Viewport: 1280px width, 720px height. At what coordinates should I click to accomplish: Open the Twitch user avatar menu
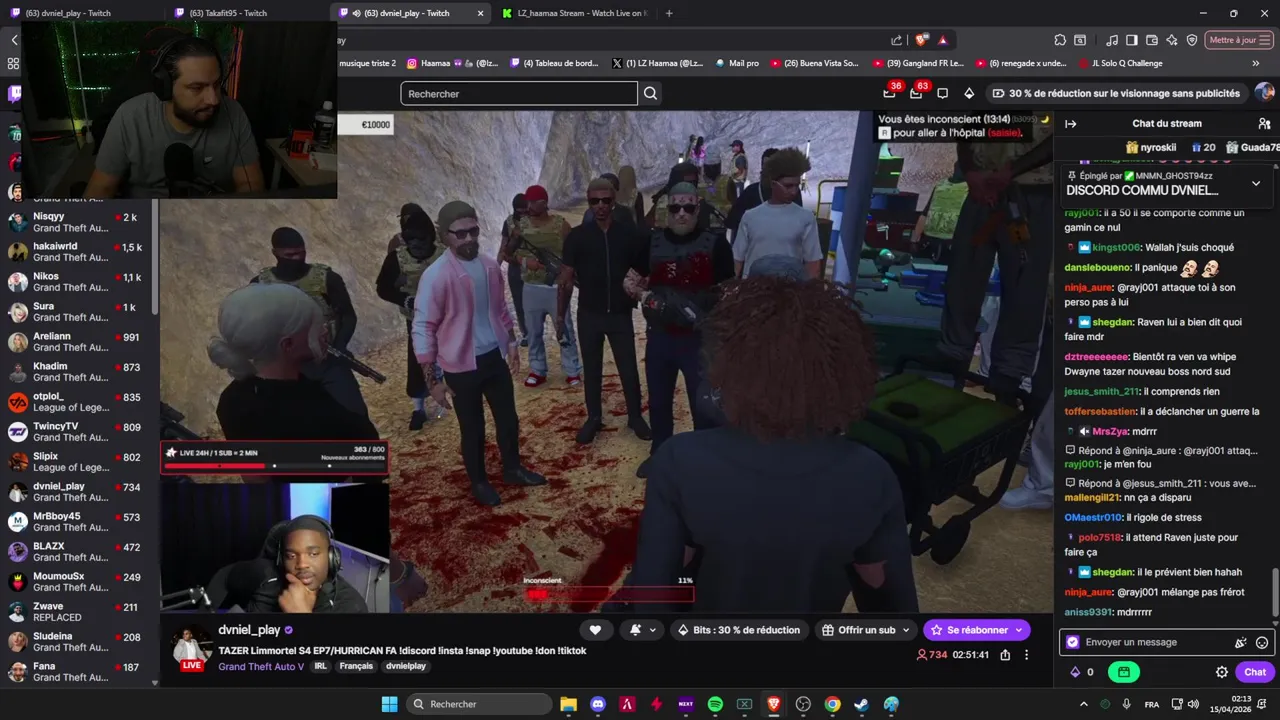point(1265,93)
